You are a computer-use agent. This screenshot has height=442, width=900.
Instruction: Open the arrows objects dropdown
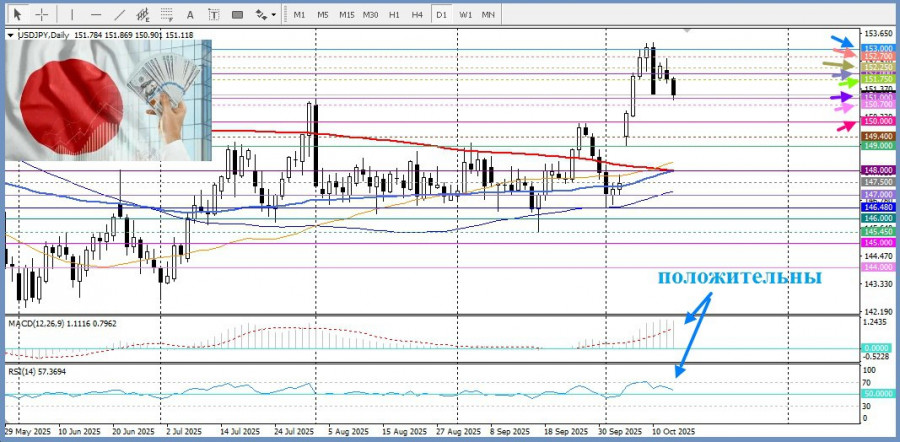pyautogui.click(x=265, y=15)
